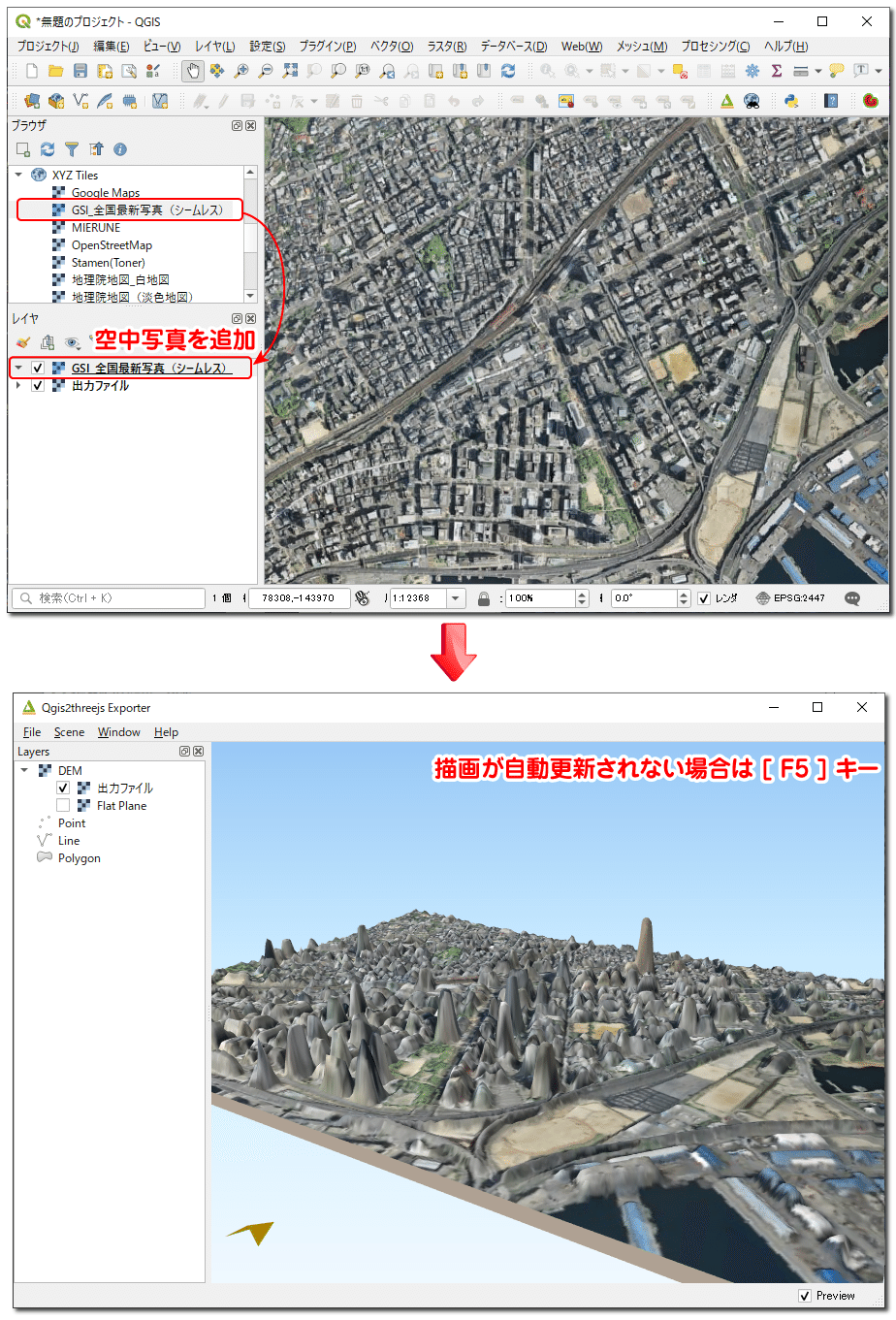Open the messages log speech bubble in the status bar
This screenshot has height=1320, width=896.
[852, 598]
